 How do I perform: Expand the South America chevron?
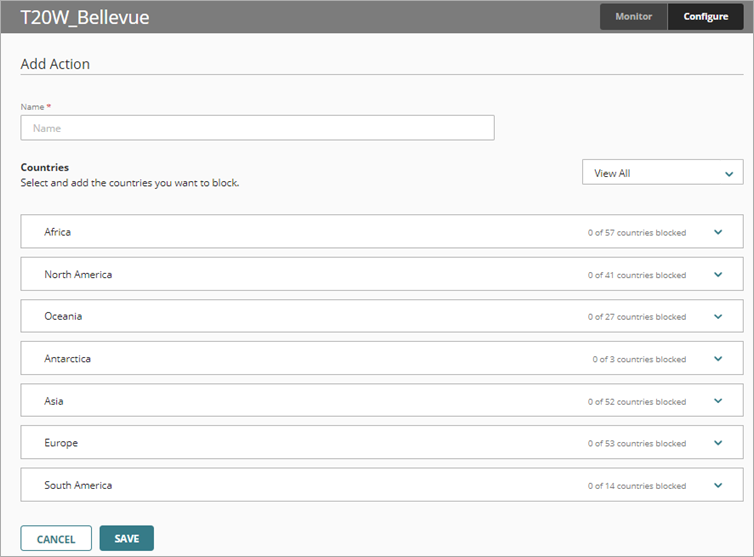pos(718,485)
